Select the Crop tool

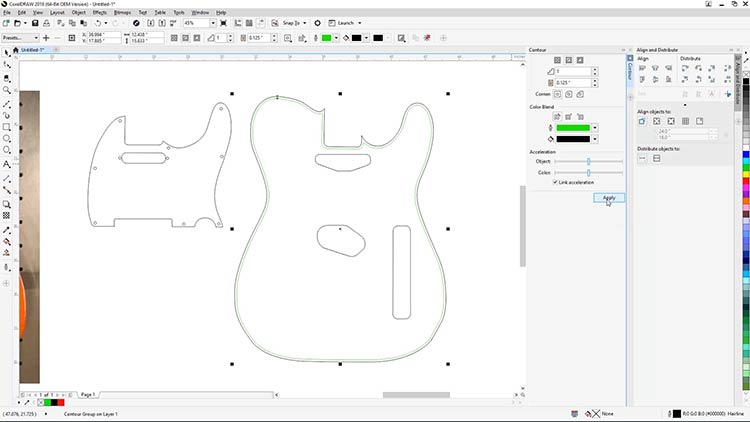6,78
